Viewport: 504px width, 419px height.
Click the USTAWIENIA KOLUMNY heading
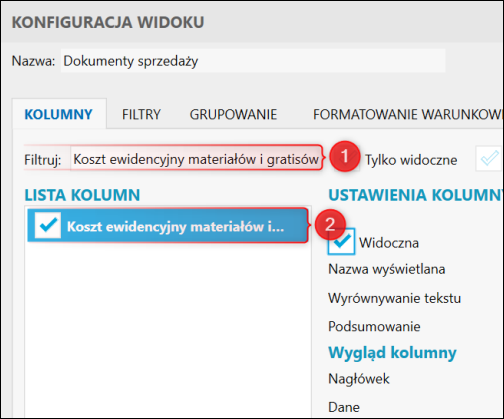point(416,195)
